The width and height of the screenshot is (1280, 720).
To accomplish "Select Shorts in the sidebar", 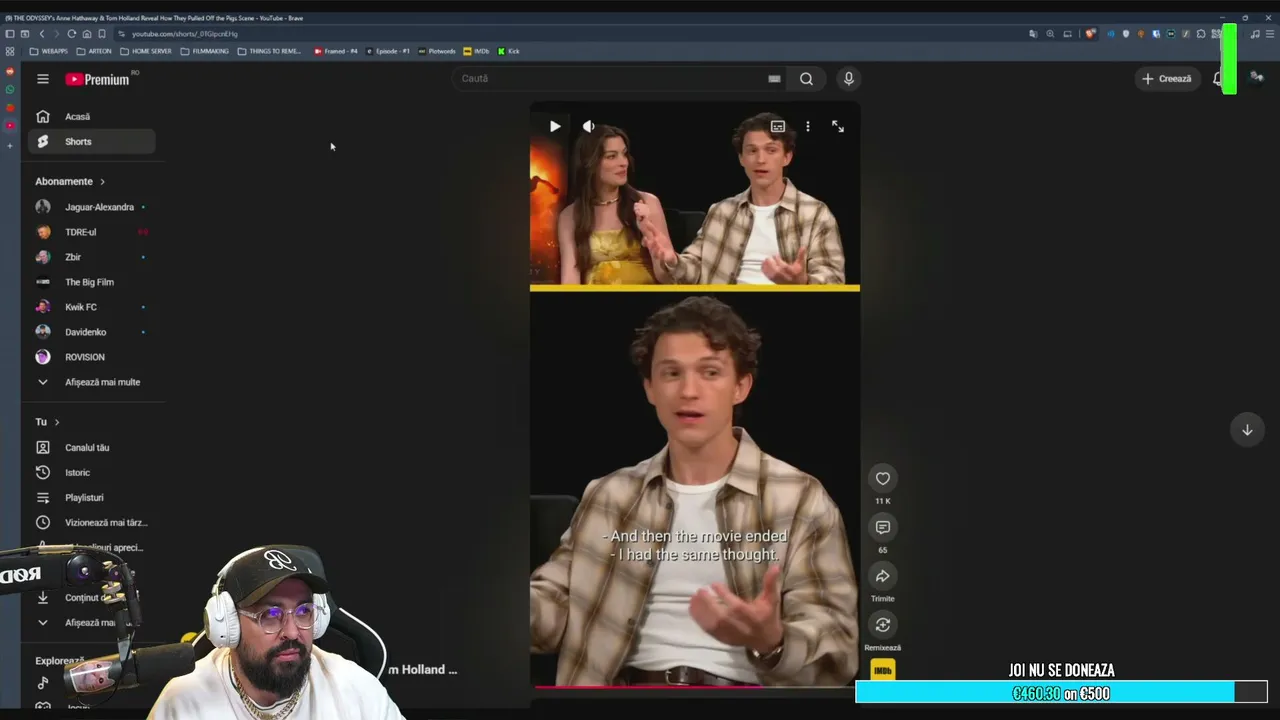I will pos(91,142).
